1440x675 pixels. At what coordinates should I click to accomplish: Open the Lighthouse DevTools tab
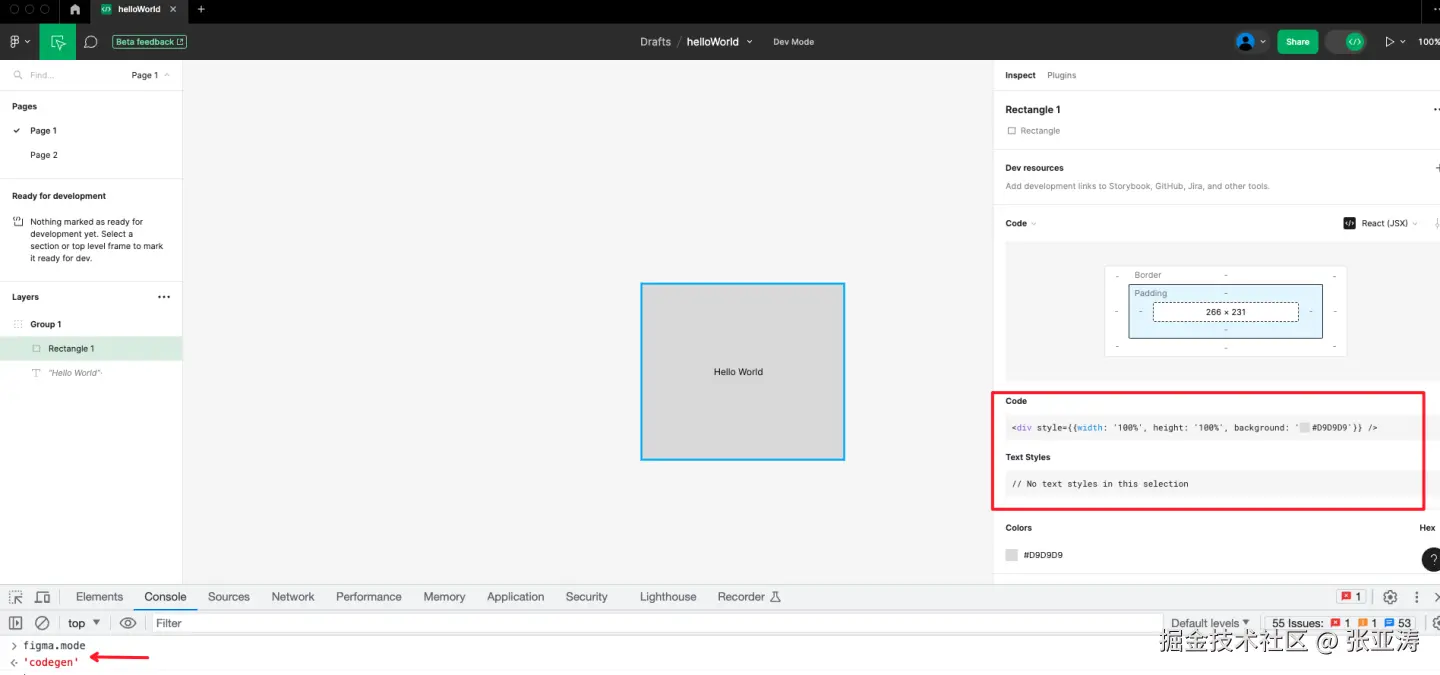[668, 597]
